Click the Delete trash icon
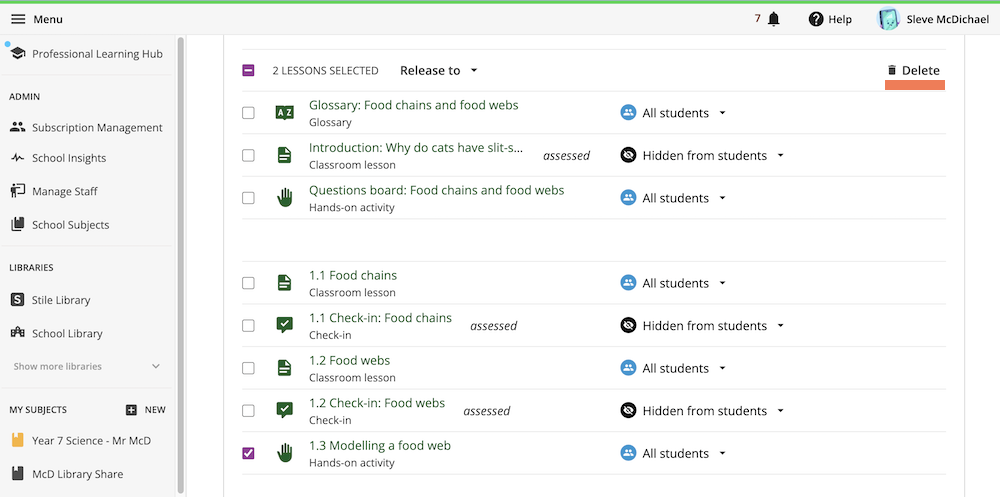 coord(892,70)
